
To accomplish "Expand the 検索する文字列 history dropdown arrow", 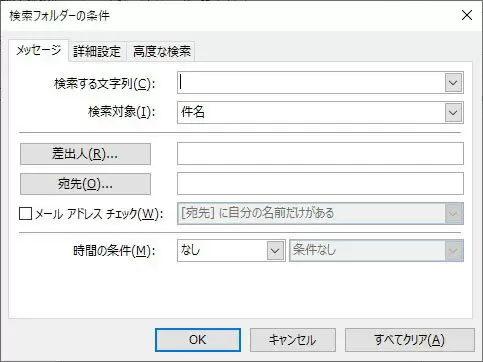I will 453,83.
